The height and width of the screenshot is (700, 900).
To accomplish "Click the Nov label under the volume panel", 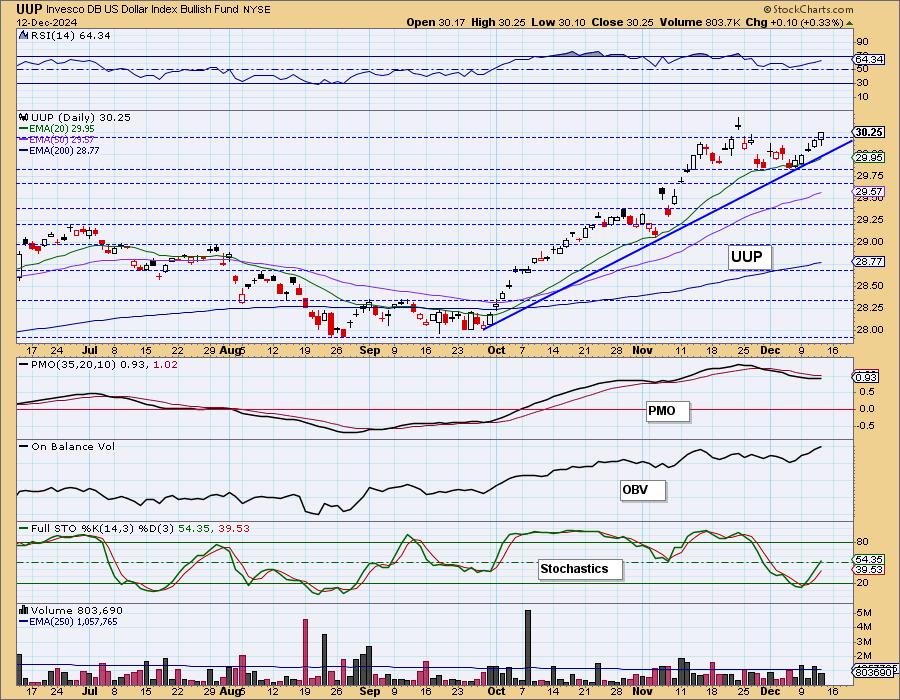I will pyautogui.click(x=642, y=691).
